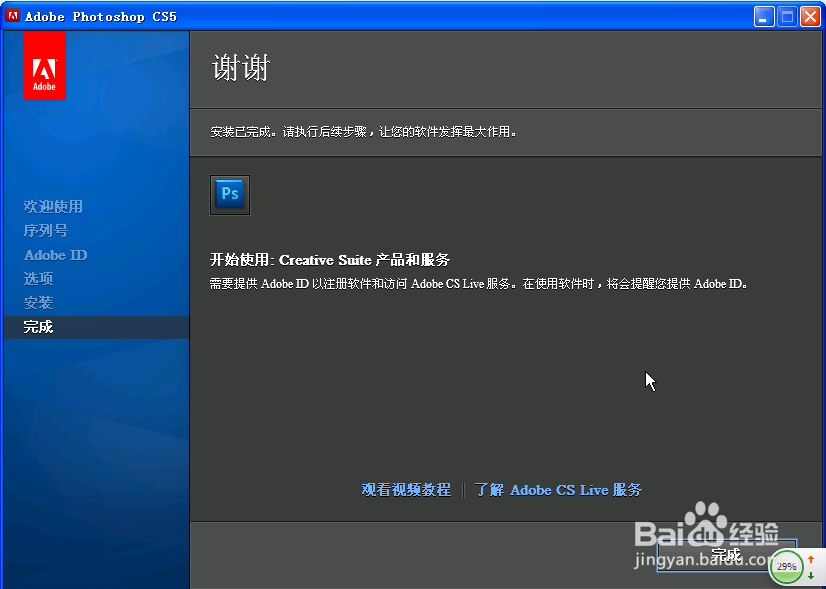Image resolution: width=826 pixels, height=589 pixels.
Task: Click the 完成 button at bottom right
Action: click(x=726, y=555)
